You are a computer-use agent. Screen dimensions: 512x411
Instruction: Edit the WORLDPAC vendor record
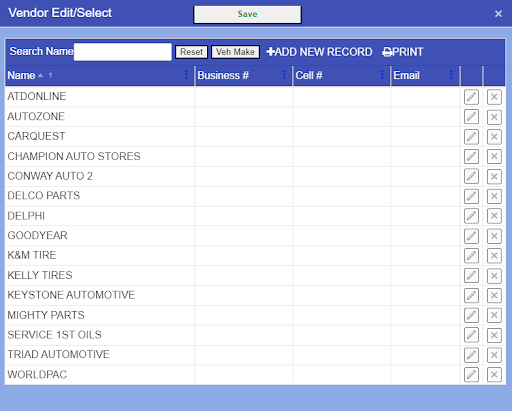click(x=471, y=375)
